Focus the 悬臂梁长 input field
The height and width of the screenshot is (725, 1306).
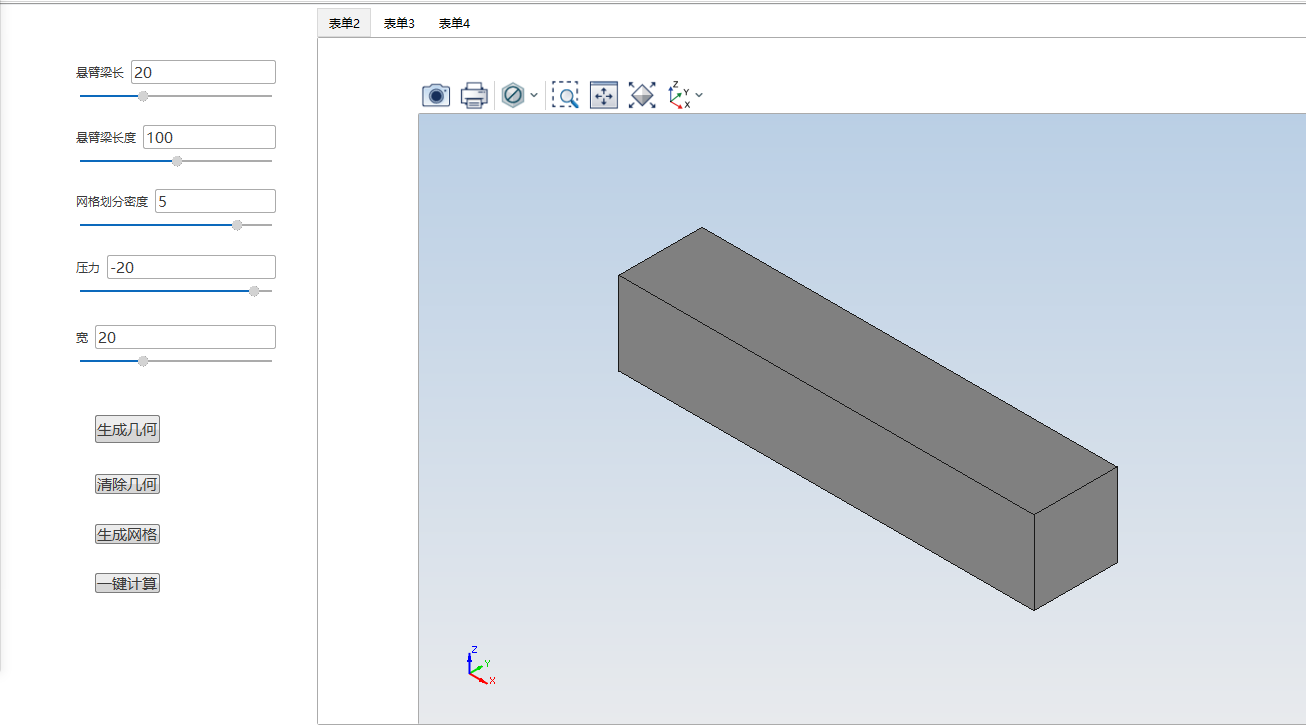[x=203, y=72]
